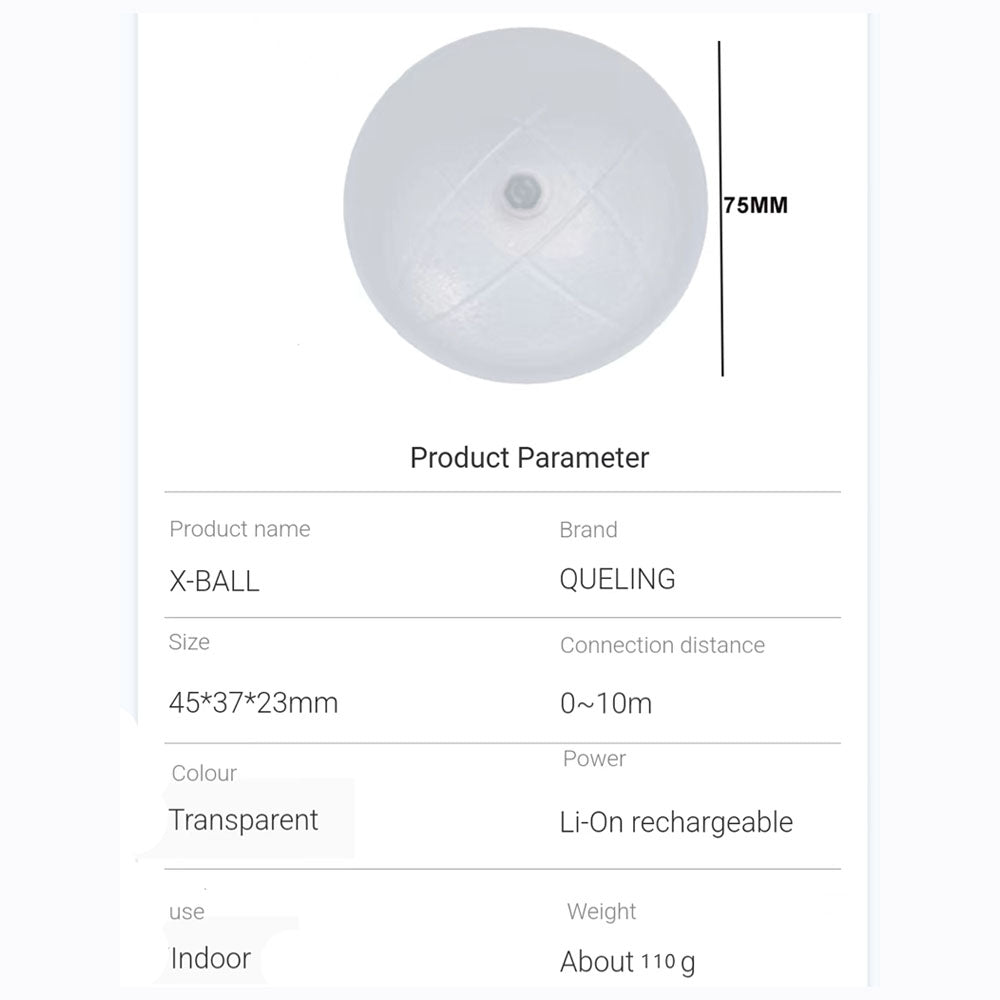The height and width of the screenshot is (1000, 1000).
Task: Click the Size field label
Action: click(x=189, y=641)
